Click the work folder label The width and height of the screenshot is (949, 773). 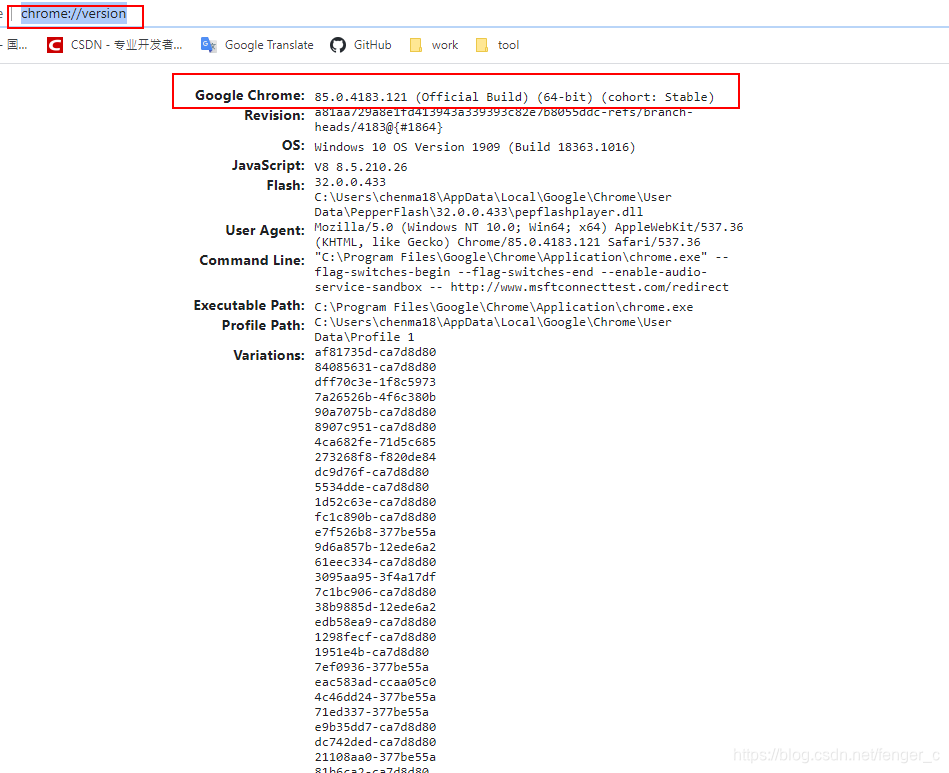445,45
